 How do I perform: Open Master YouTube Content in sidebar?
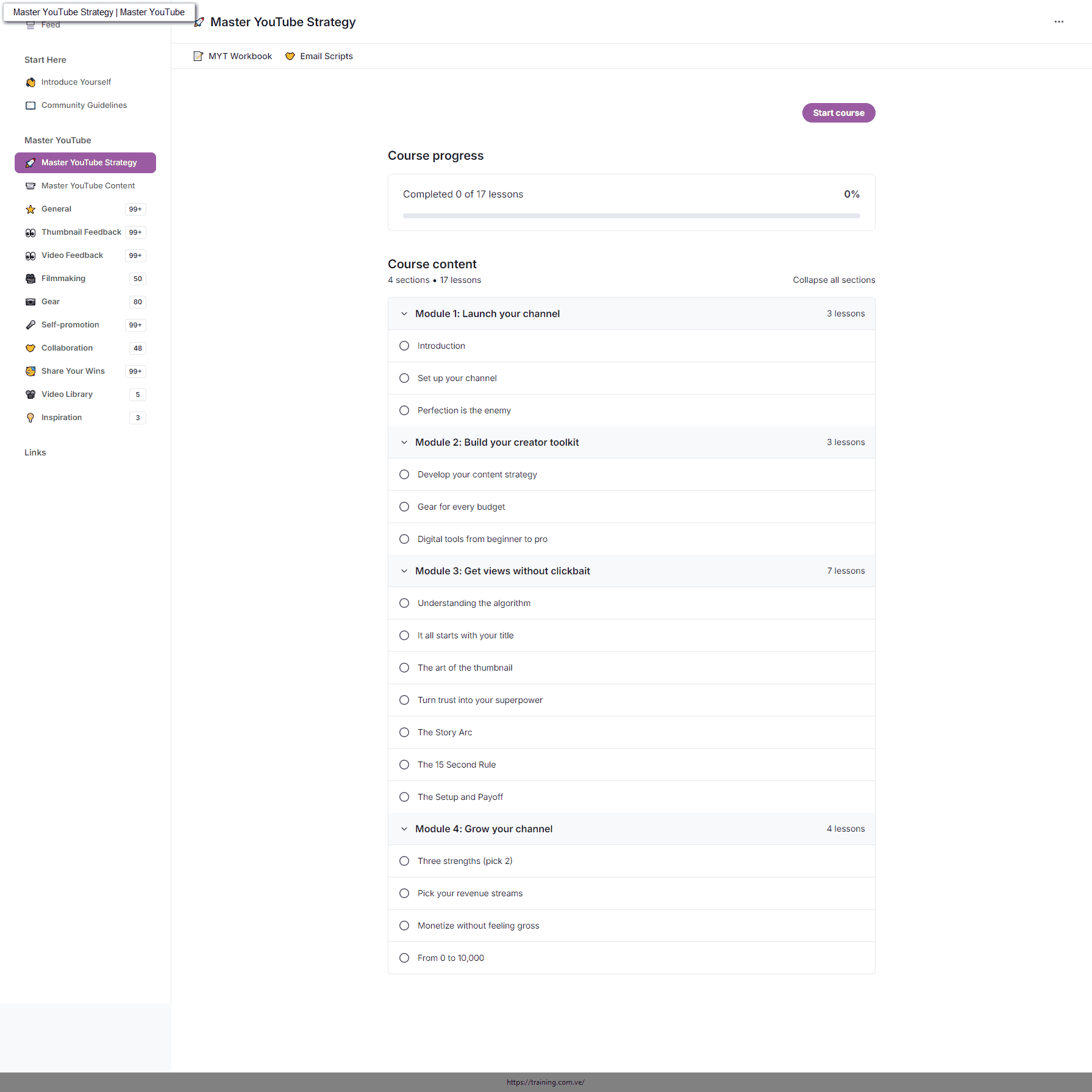click(x=88, y=186)
